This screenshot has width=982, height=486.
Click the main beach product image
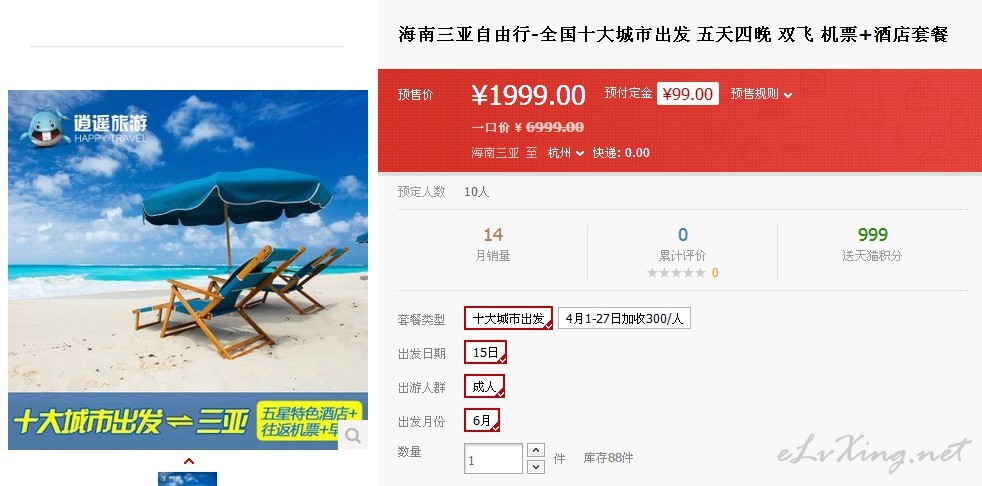tap(188, 269)
